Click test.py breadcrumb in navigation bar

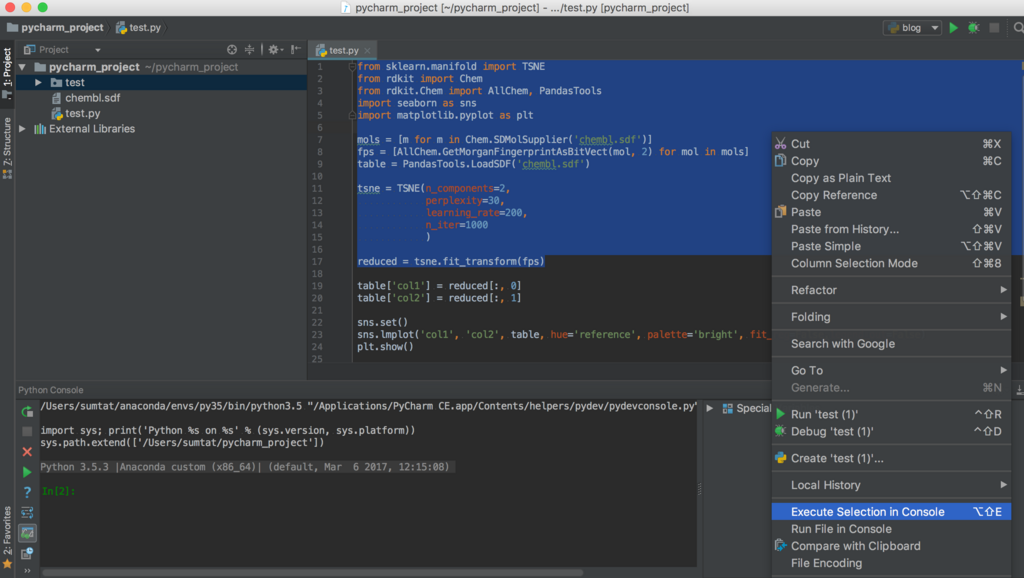point(138,27)
